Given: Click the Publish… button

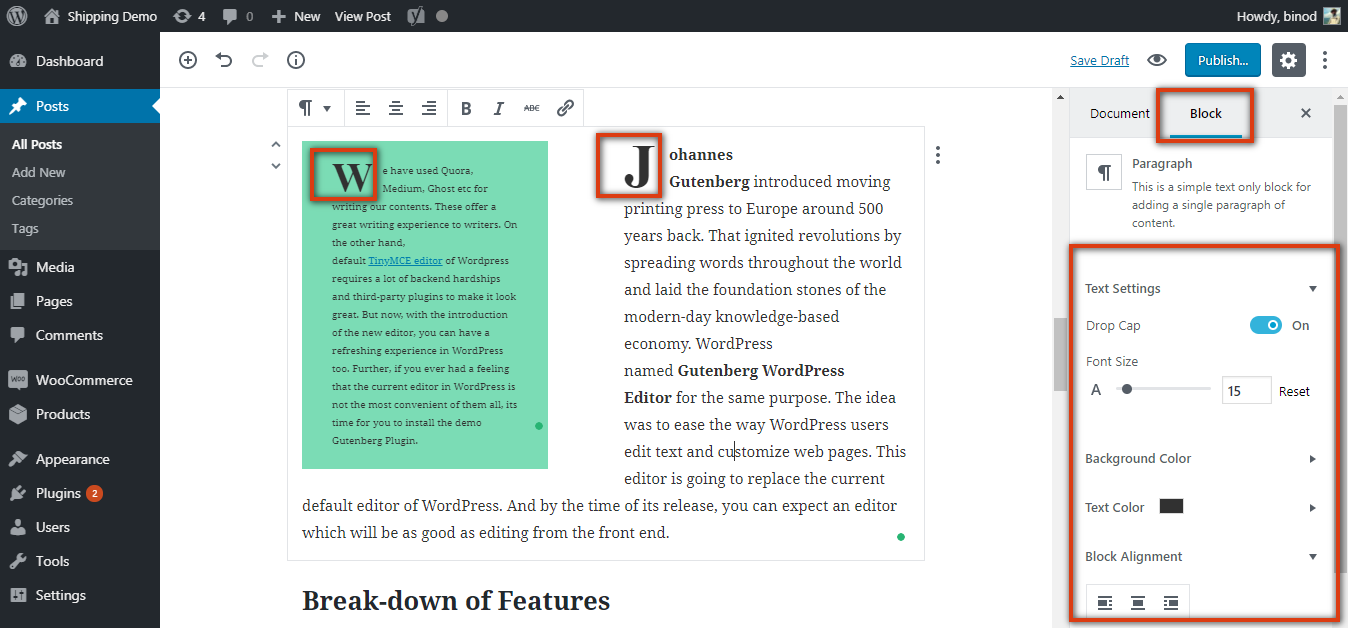Looking at the screenshot, I should point(1222,60).
